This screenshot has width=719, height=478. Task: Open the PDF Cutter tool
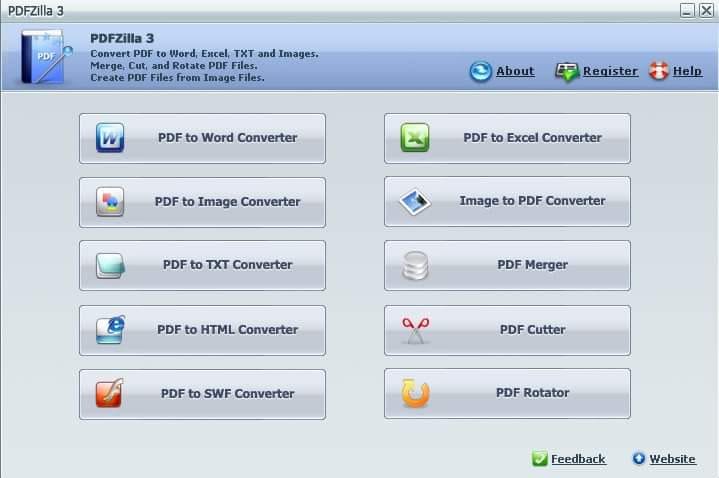[x=507, y=330]
